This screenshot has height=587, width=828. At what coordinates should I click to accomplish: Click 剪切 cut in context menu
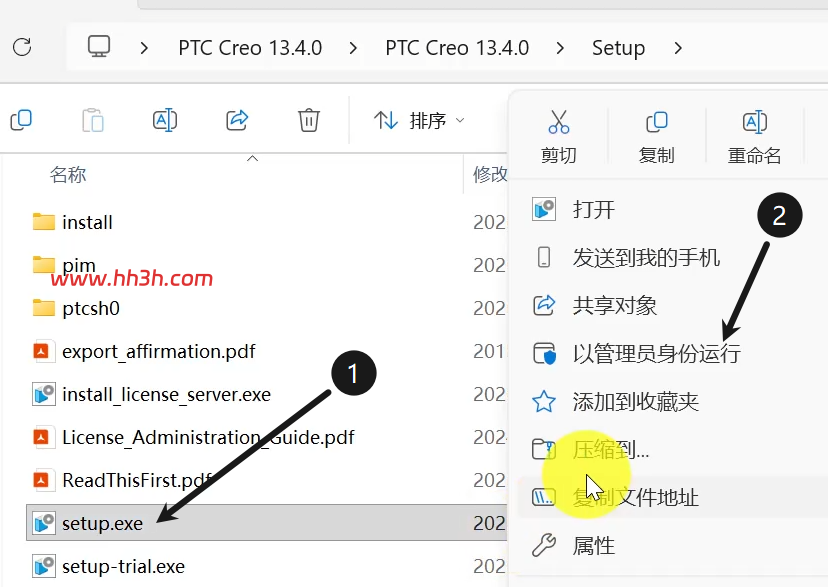click(558, 137)
